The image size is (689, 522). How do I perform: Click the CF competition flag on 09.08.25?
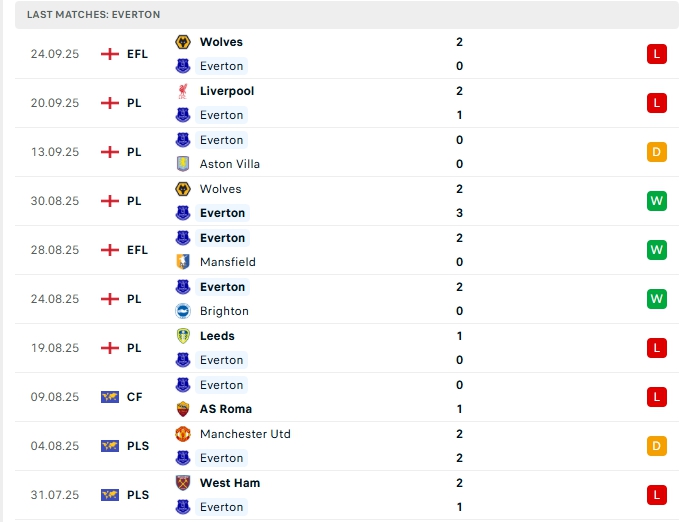click(110, 397)
